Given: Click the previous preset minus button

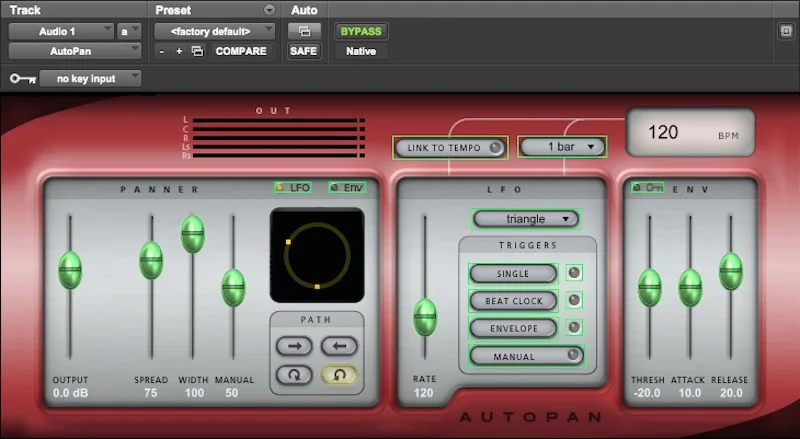Looking at the screenshot, I should (162, 51).
